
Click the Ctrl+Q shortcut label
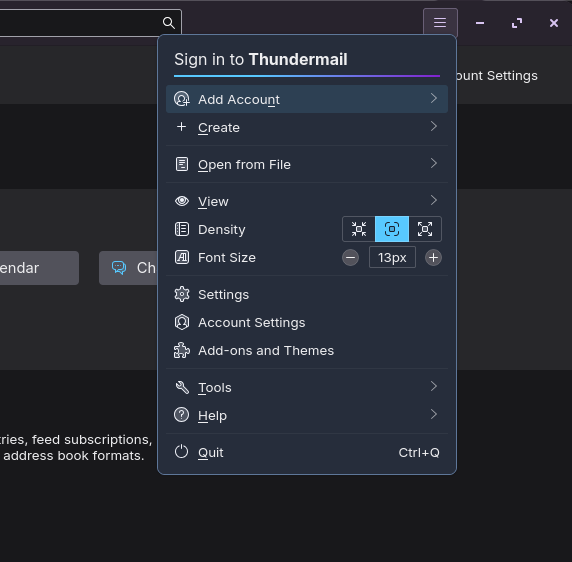(419, 453)
